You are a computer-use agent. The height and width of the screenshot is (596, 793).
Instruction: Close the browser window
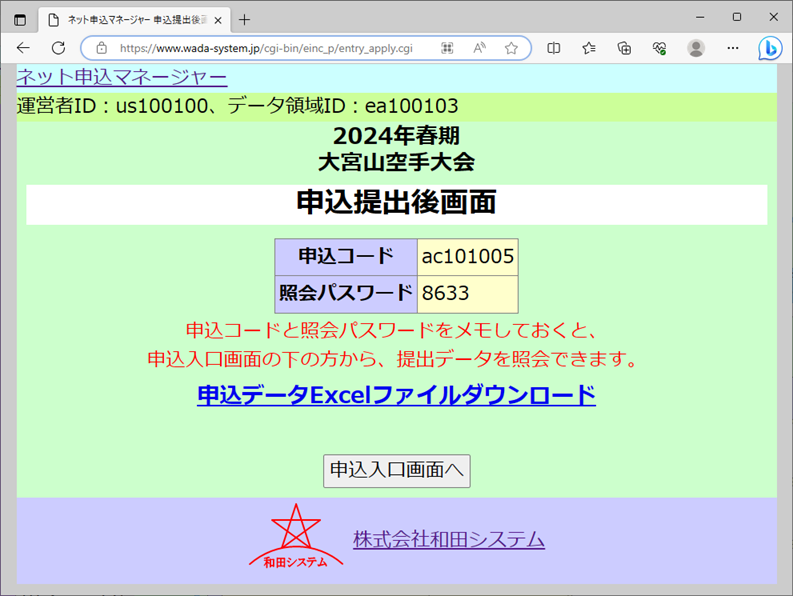[x=773, y=17]
